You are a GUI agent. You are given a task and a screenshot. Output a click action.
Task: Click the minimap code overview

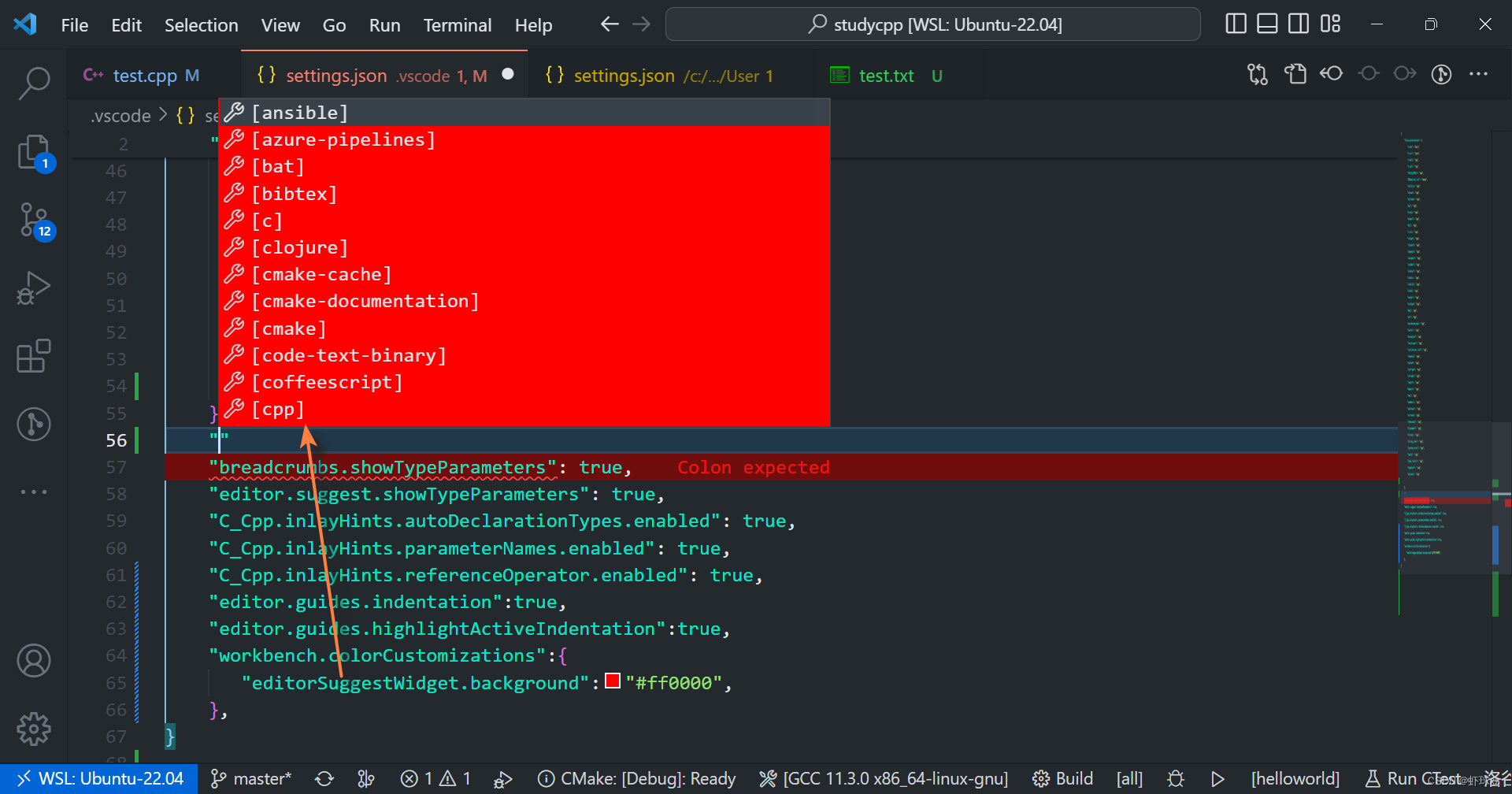tap(1445, 354)
